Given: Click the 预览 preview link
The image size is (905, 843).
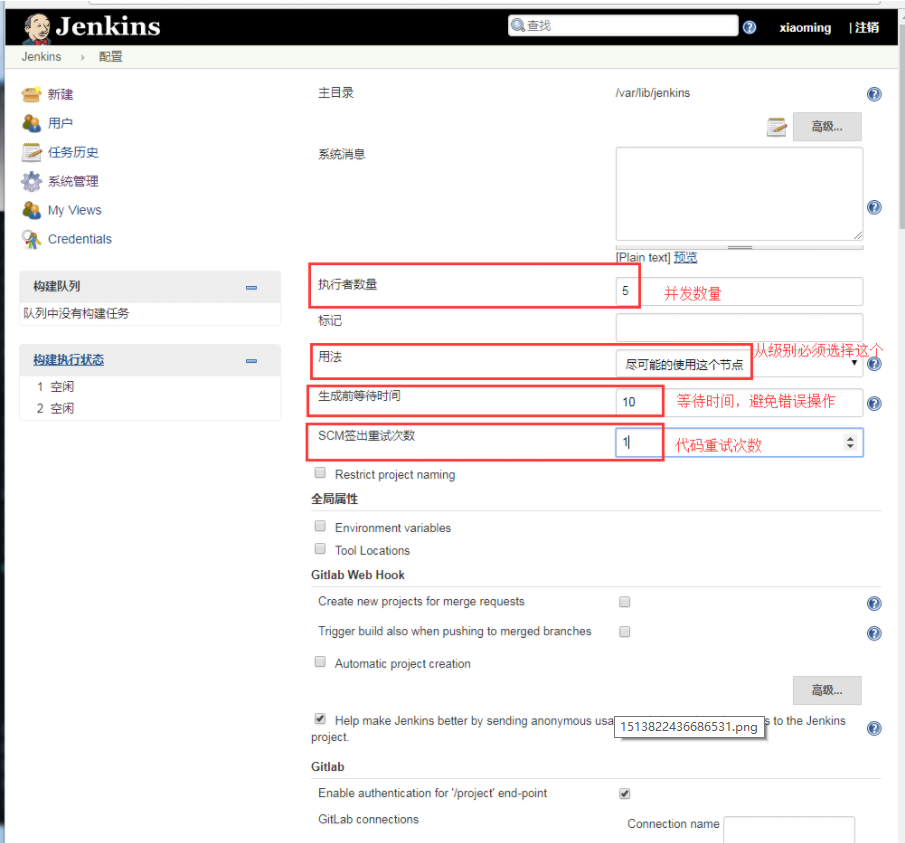Looking at the screenshot, I should 685,257.
